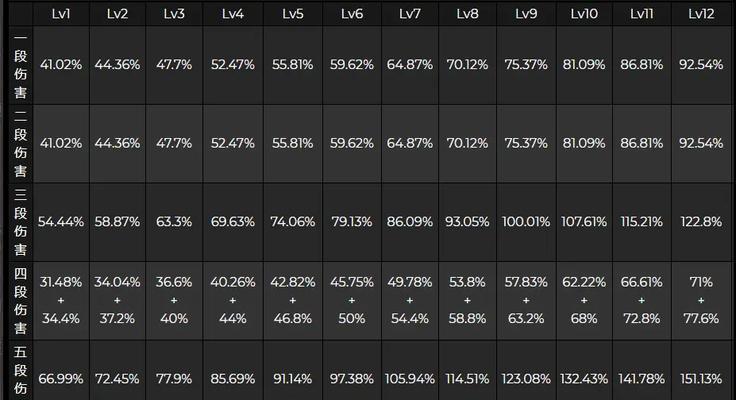Click the 54.44% cell in 三段伤害 row

point(60,221)
